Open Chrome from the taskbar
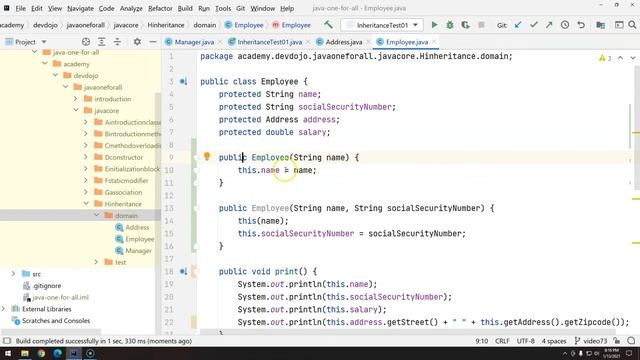Screen dimensions: 640x360 41,353
